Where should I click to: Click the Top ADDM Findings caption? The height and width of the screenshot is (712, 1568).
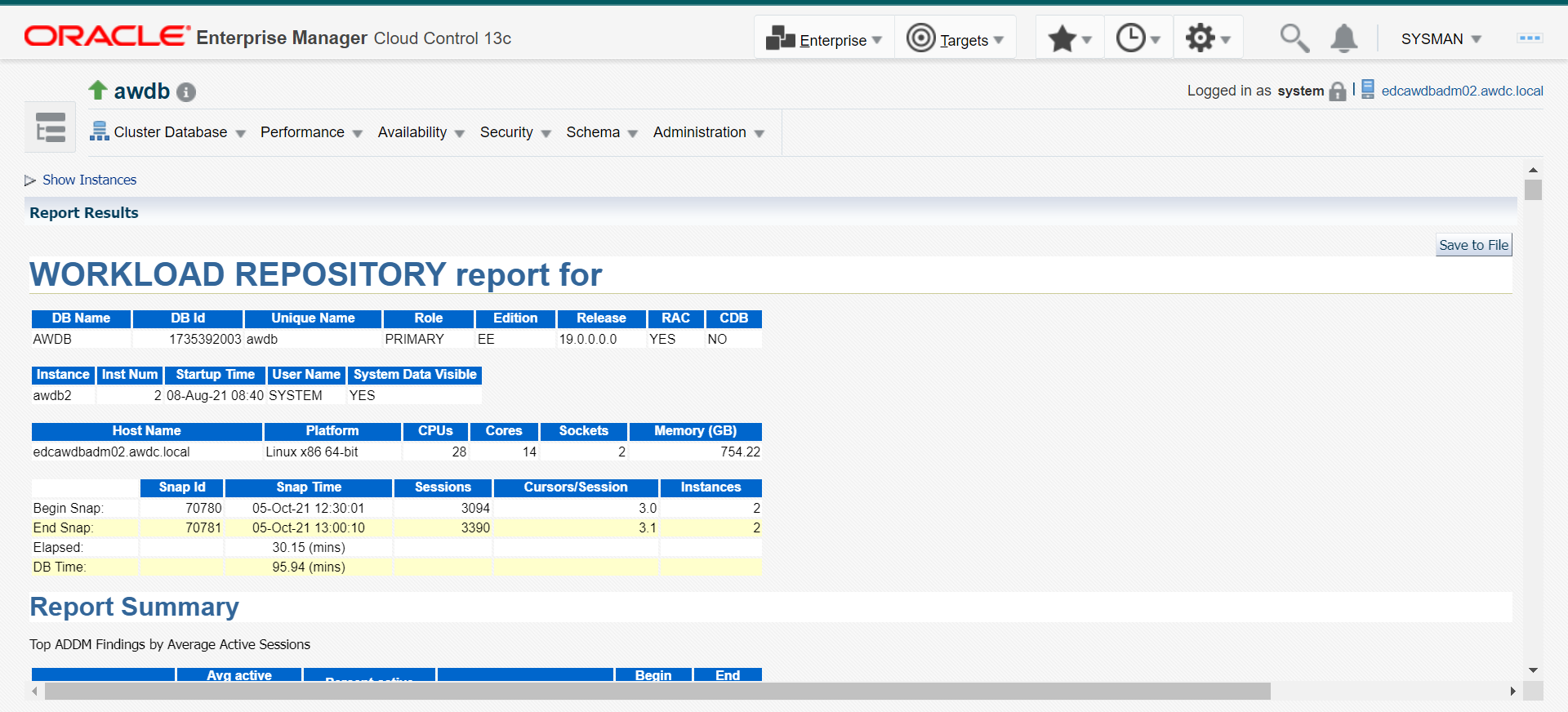point(170,644)
